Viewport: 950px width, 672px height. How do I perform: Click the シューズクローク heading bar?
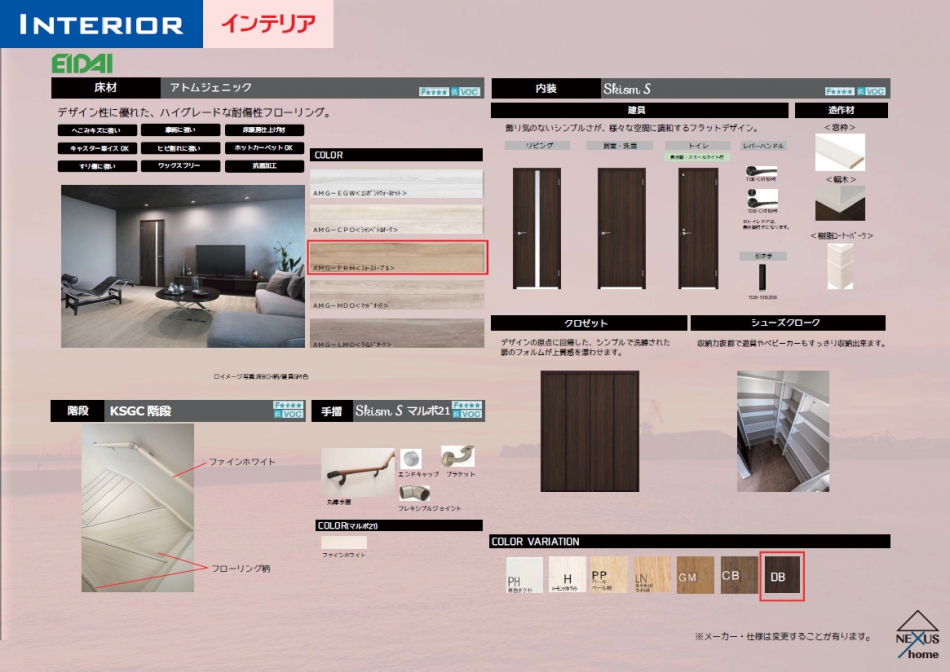tap(788, 322)
